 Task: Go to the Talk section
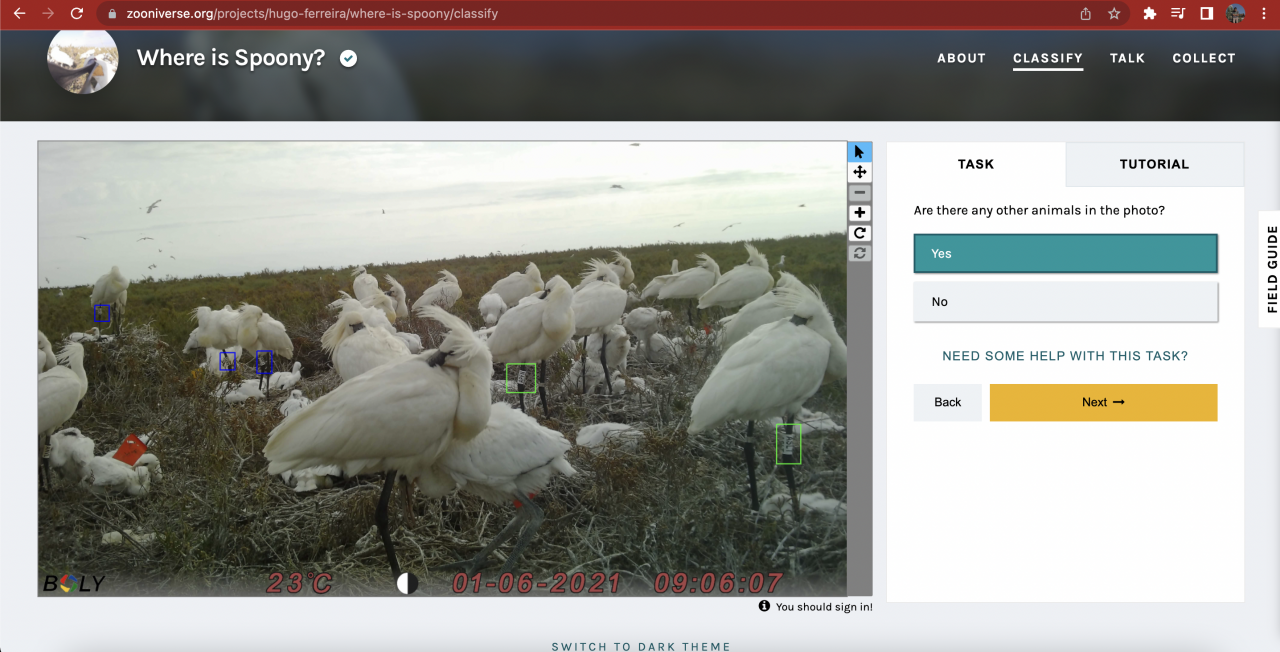tap(1127, 58)
